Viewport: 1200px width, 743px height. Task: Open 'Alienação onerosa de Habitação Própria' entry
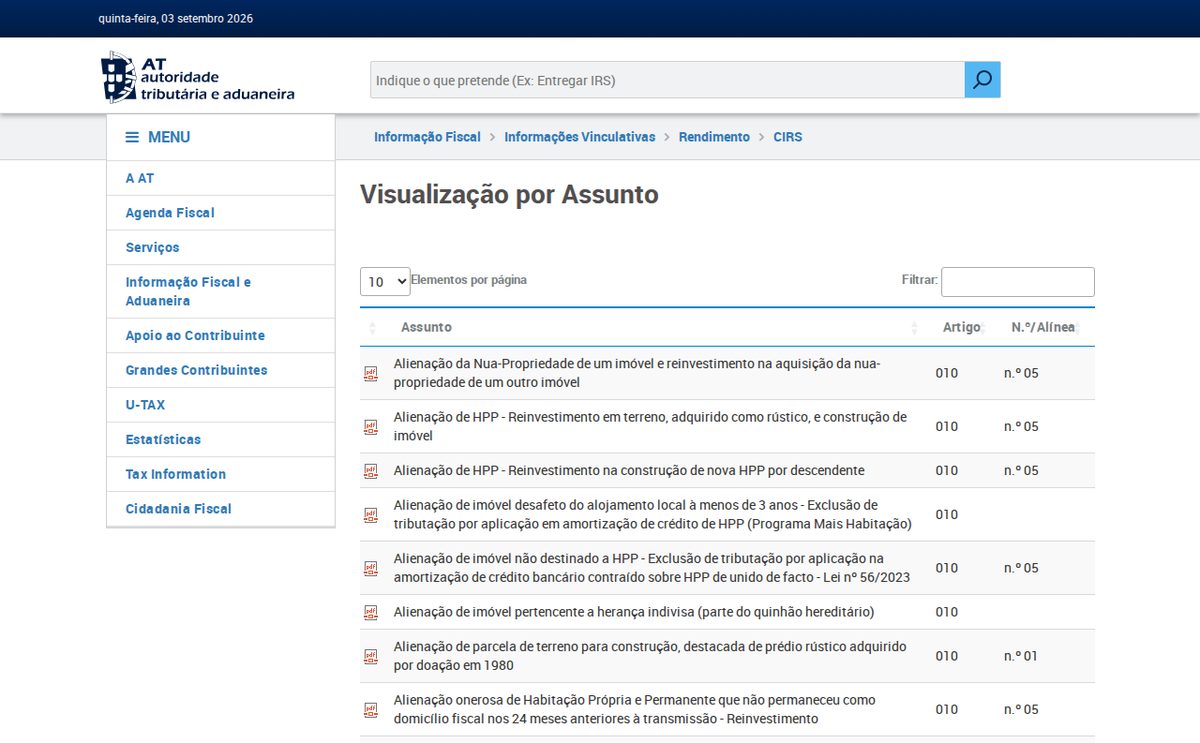[x=635, y=710]
